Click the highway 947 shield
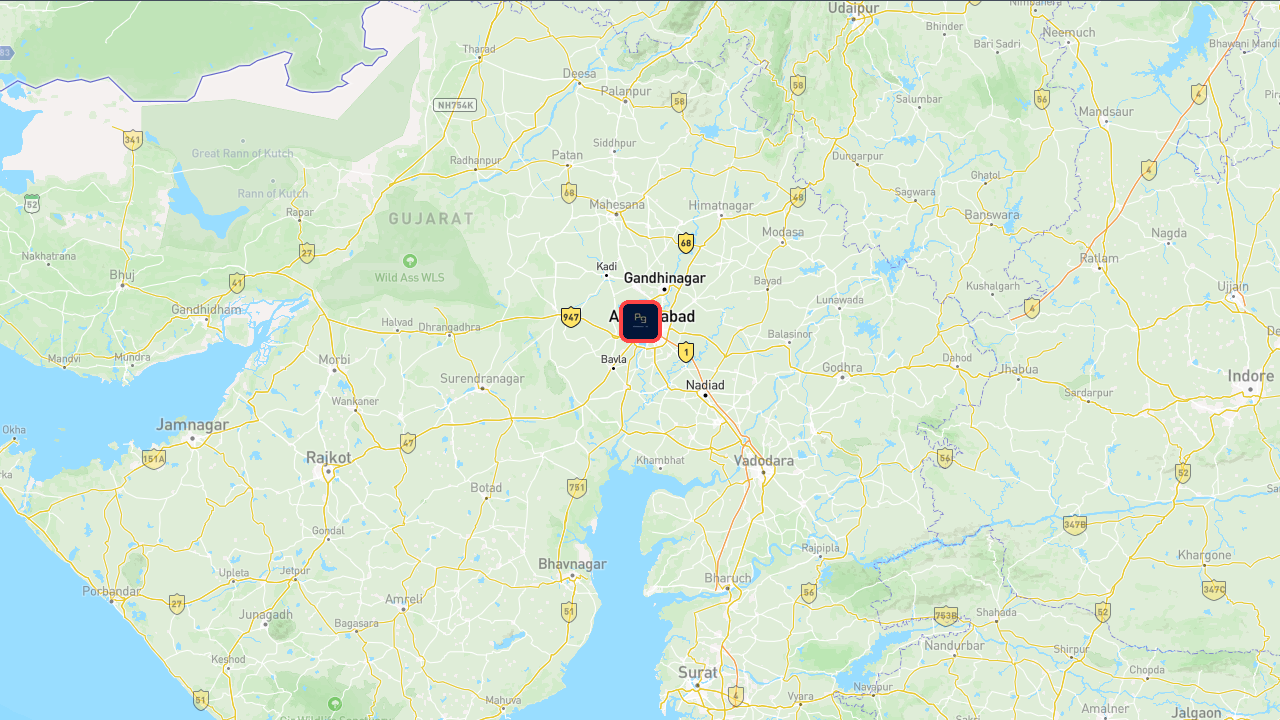1280x720 pixels. [571, 318]
